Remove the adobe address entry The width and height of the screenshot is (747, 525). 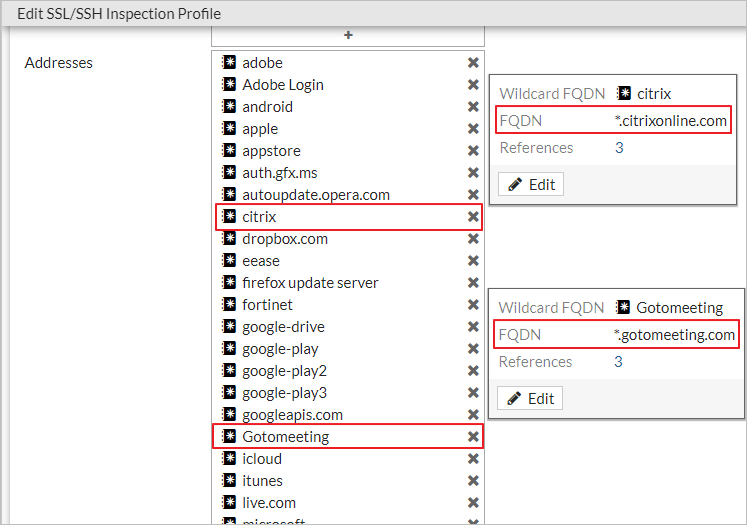pos(473,63)
